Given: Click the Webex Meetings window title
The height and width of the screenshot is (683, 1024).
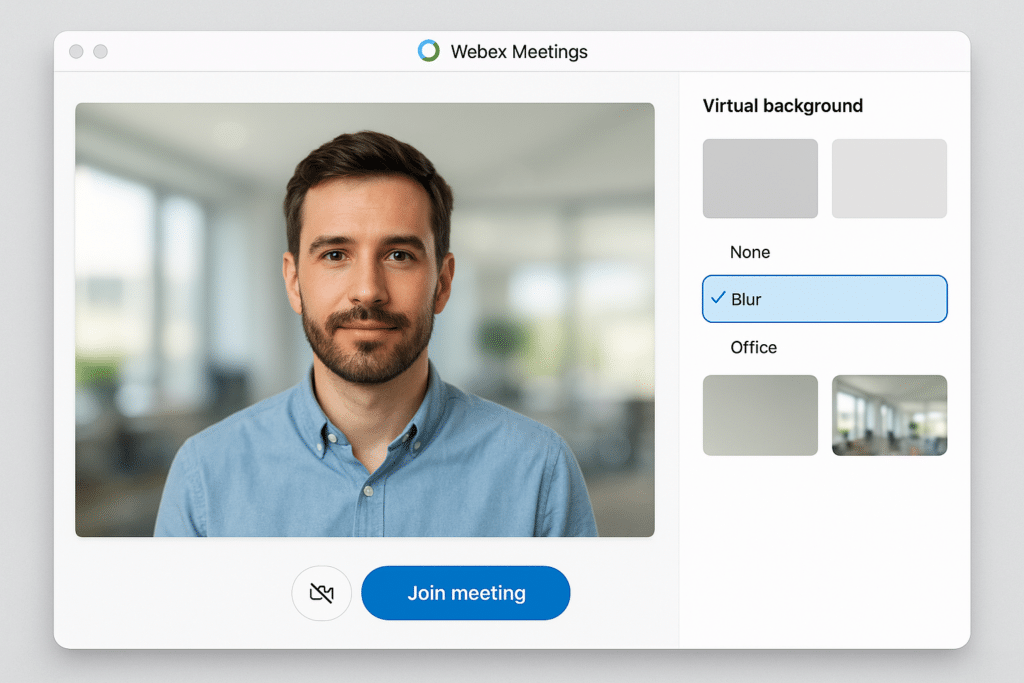Looking at the screenshot, I should pos(519,52).
